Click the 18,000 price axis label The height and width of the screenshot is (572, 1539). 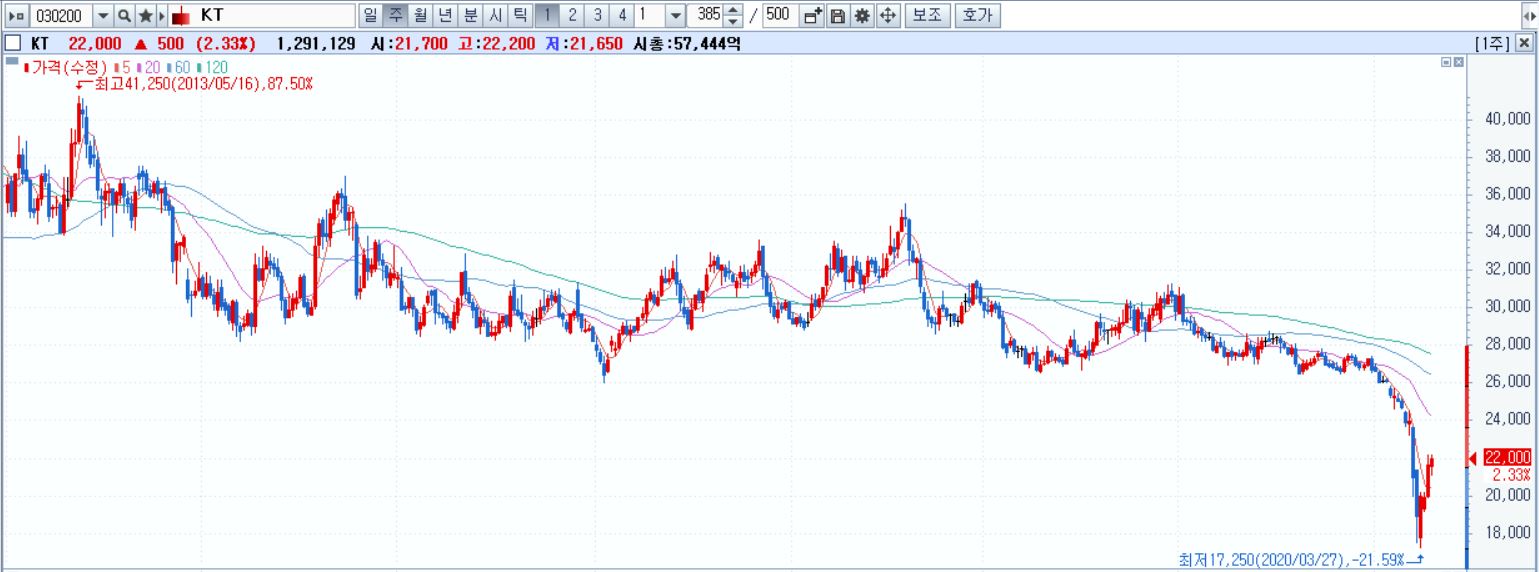[1507, 532]
